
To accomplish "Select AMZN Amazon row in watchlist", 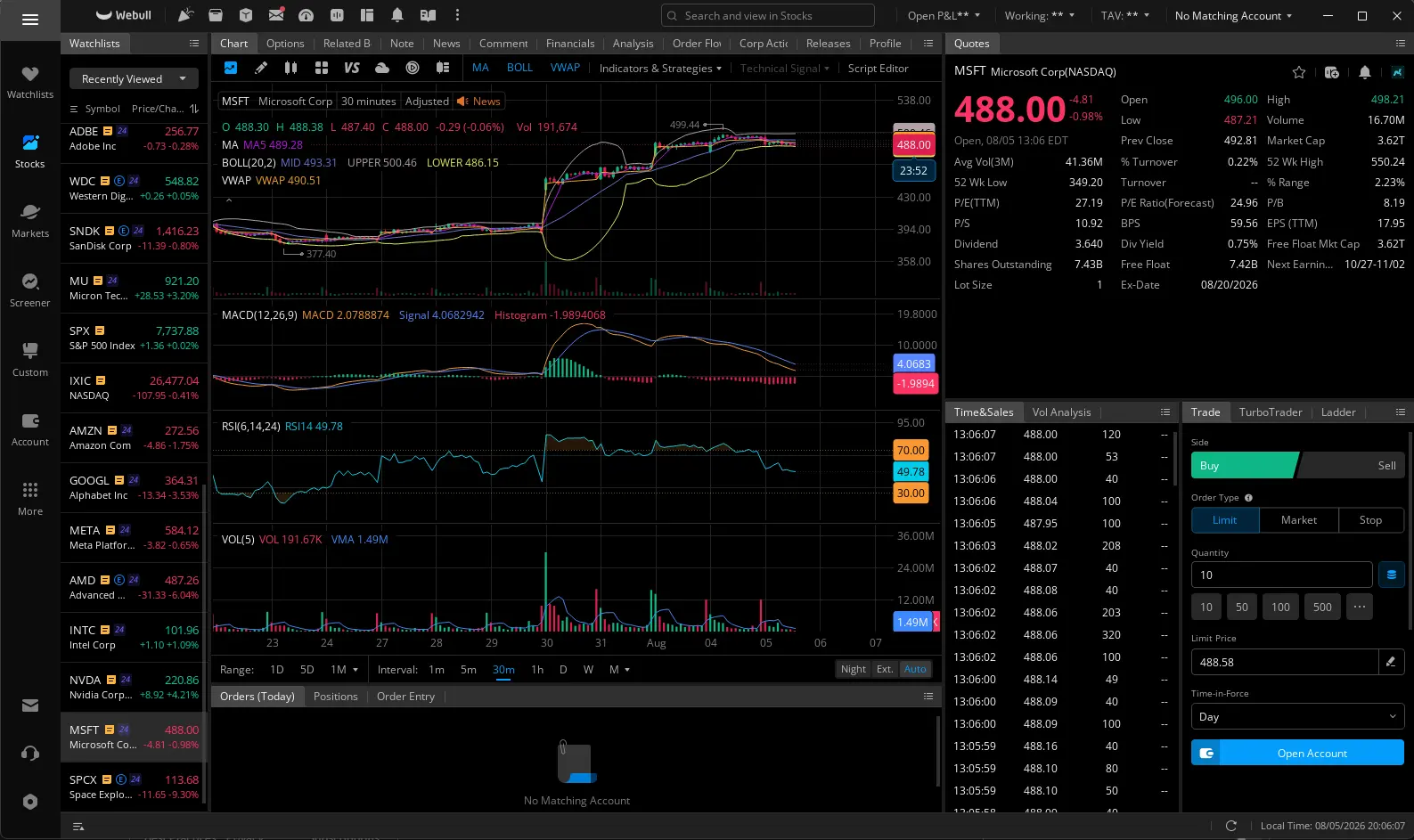I will pyautogui.click(x=134, y=437).
